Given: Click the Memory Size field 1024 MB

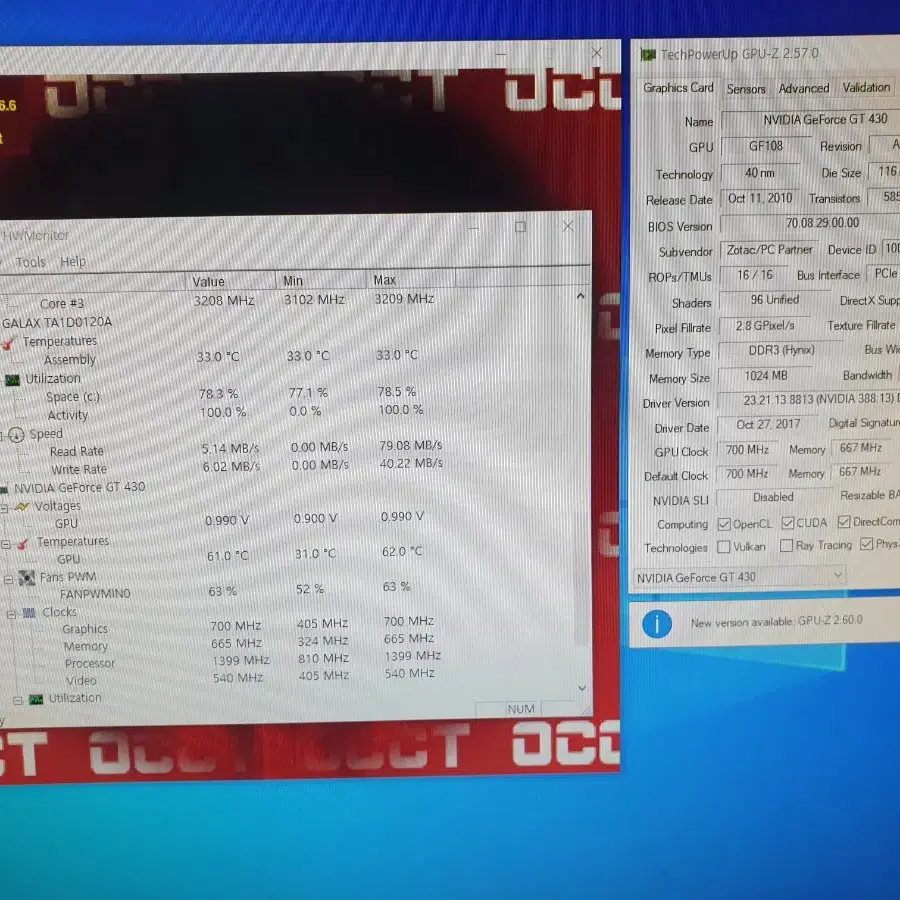Looking at the screenshot, I should click(x=766, y=376).
